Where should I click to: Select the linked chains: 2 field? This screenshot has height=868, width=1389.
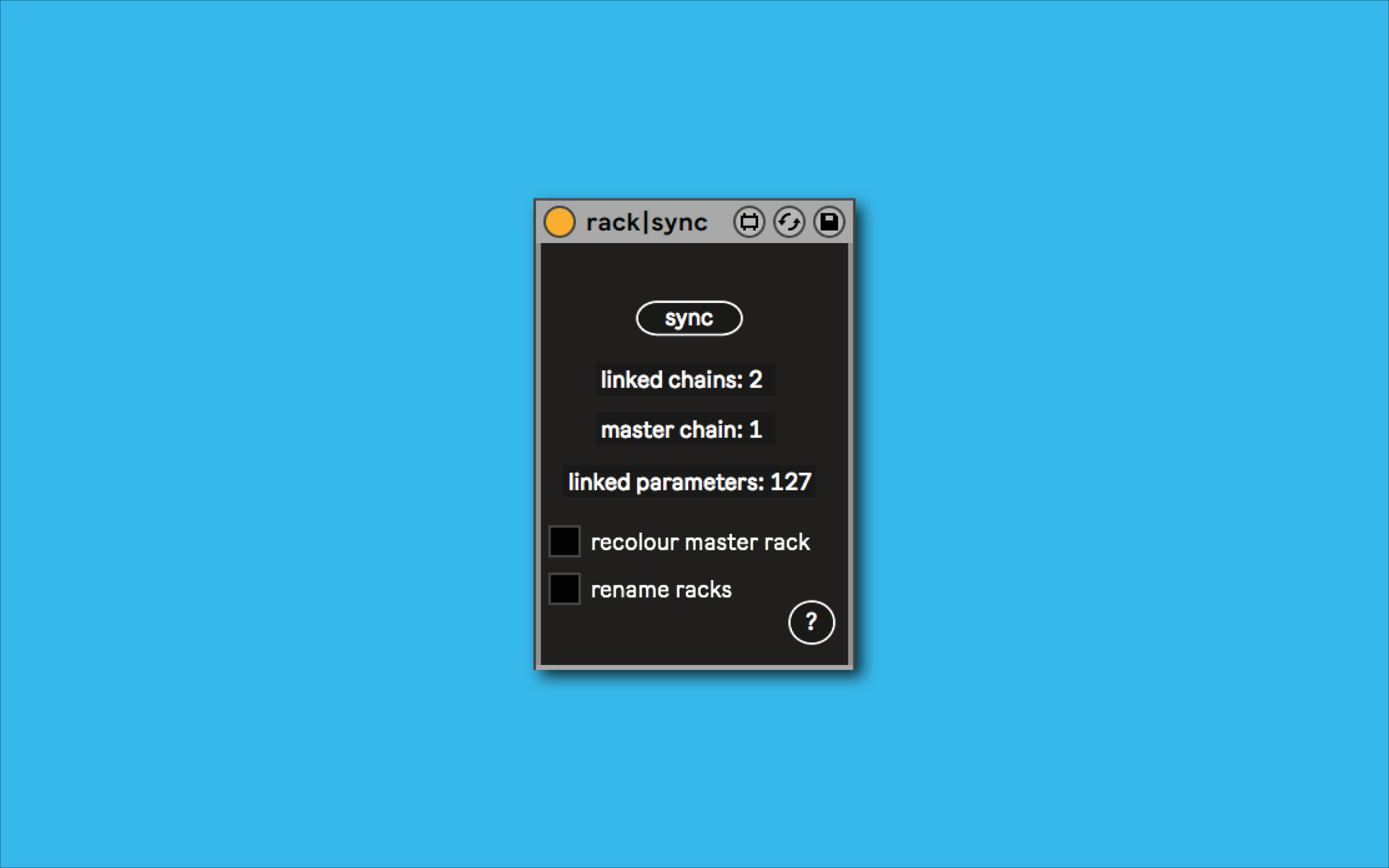(685, 380)
